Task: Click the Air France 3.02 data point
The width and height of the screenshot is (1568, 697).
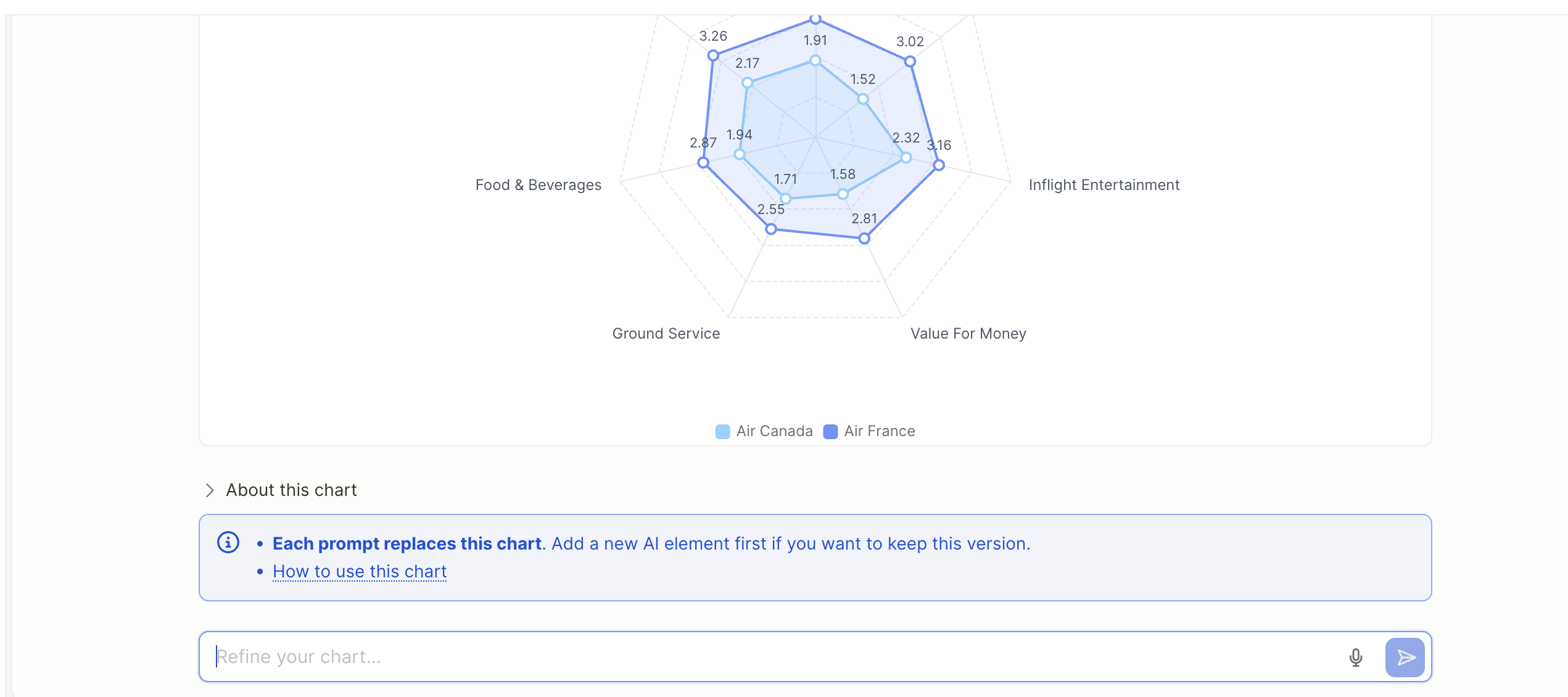Action: pyautogui.click(x=910, y=61)
